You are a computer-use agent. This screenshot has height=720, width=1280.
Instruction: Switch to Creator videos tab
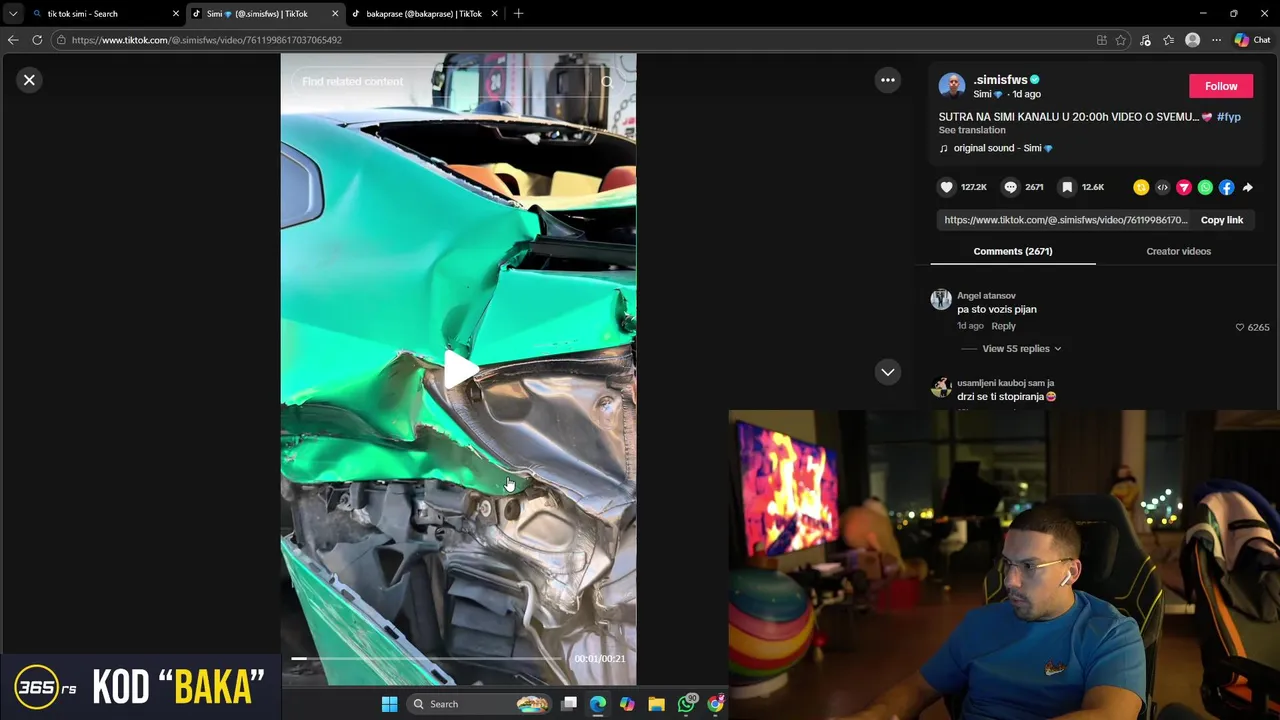tap(1178, 251)
